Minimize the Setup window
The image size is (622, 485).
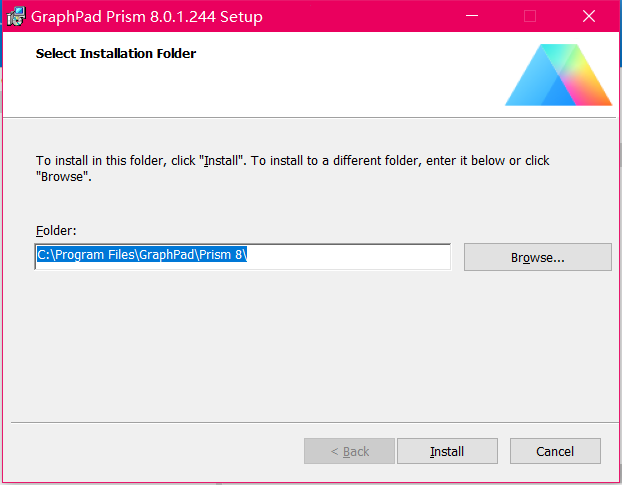coord(472,16)
